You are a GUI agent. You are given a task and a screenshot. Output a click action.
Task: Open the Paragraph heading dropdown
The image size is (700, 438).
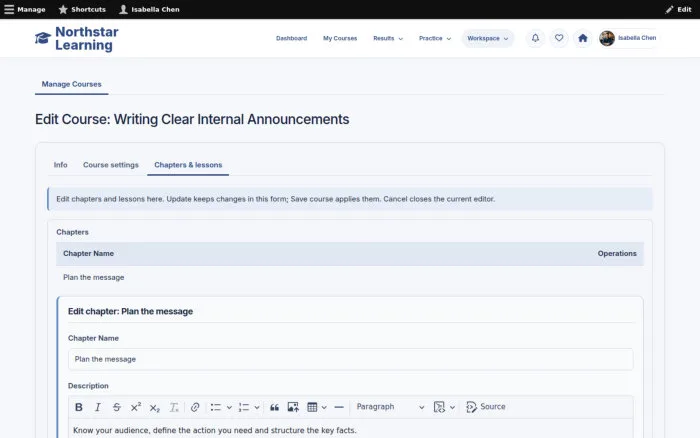pos(390,407)
